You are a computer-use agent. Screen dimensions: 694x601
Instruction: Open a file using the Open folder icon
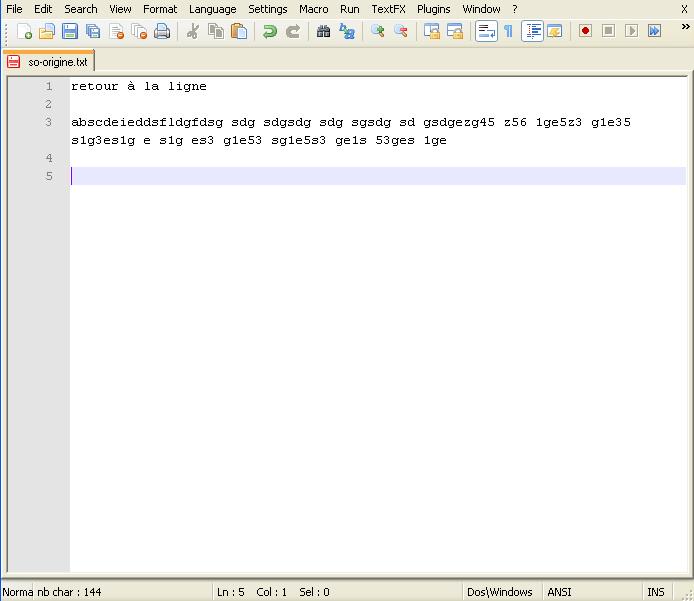[47, 31]
